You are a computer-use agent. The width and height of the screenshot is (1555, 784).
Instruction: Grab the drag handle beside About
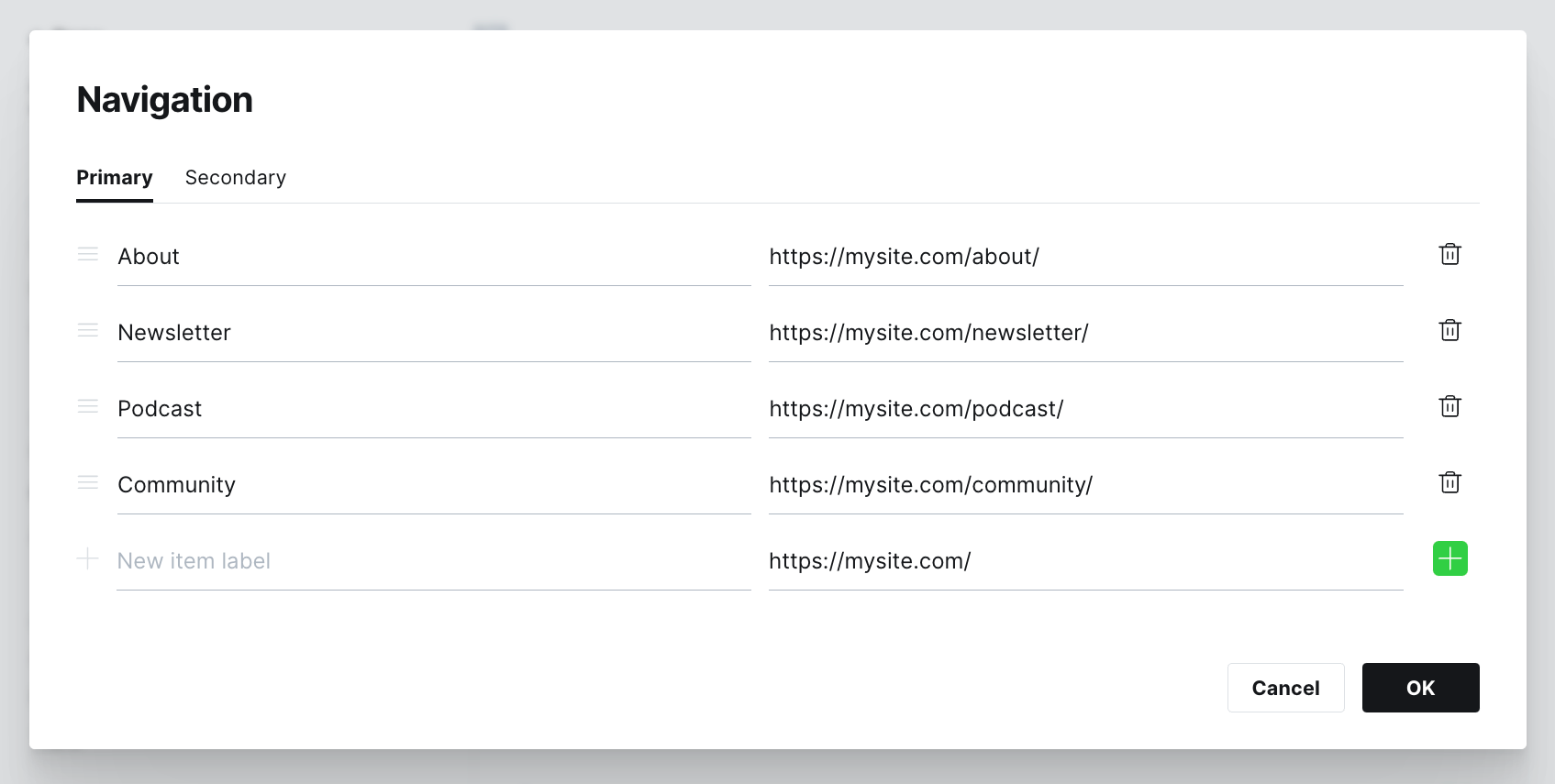coord(87,255)
